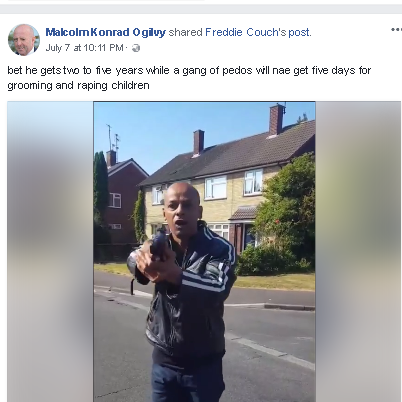The width and height of the screenshot is (402, 402).
Task: Click the second caption line 'grooming and raping children'
Action: pos(78,86)
